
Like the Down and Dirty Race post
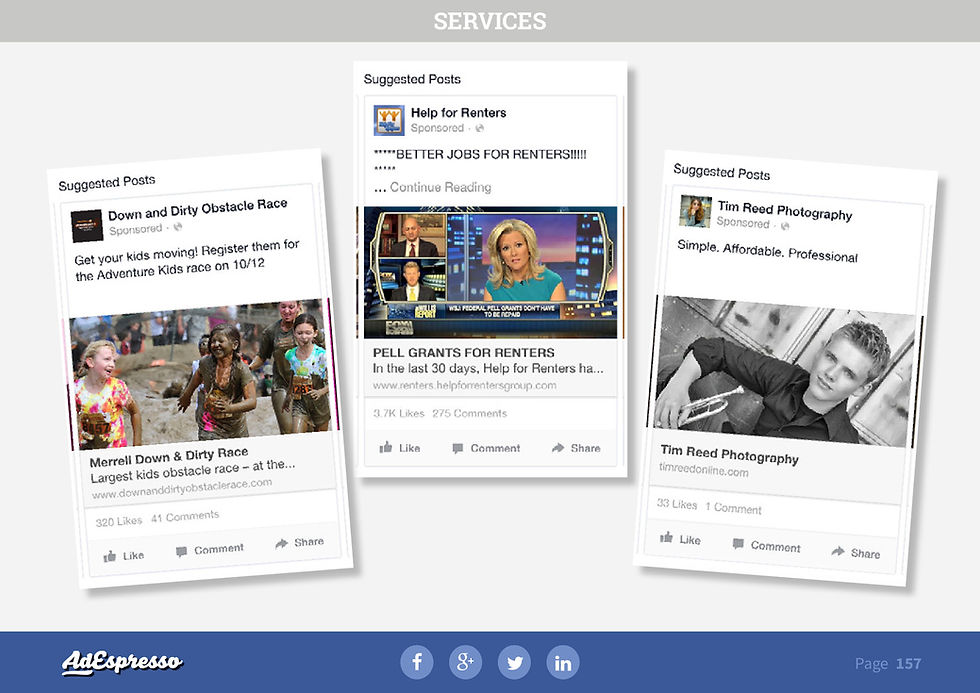click(124, 556)
